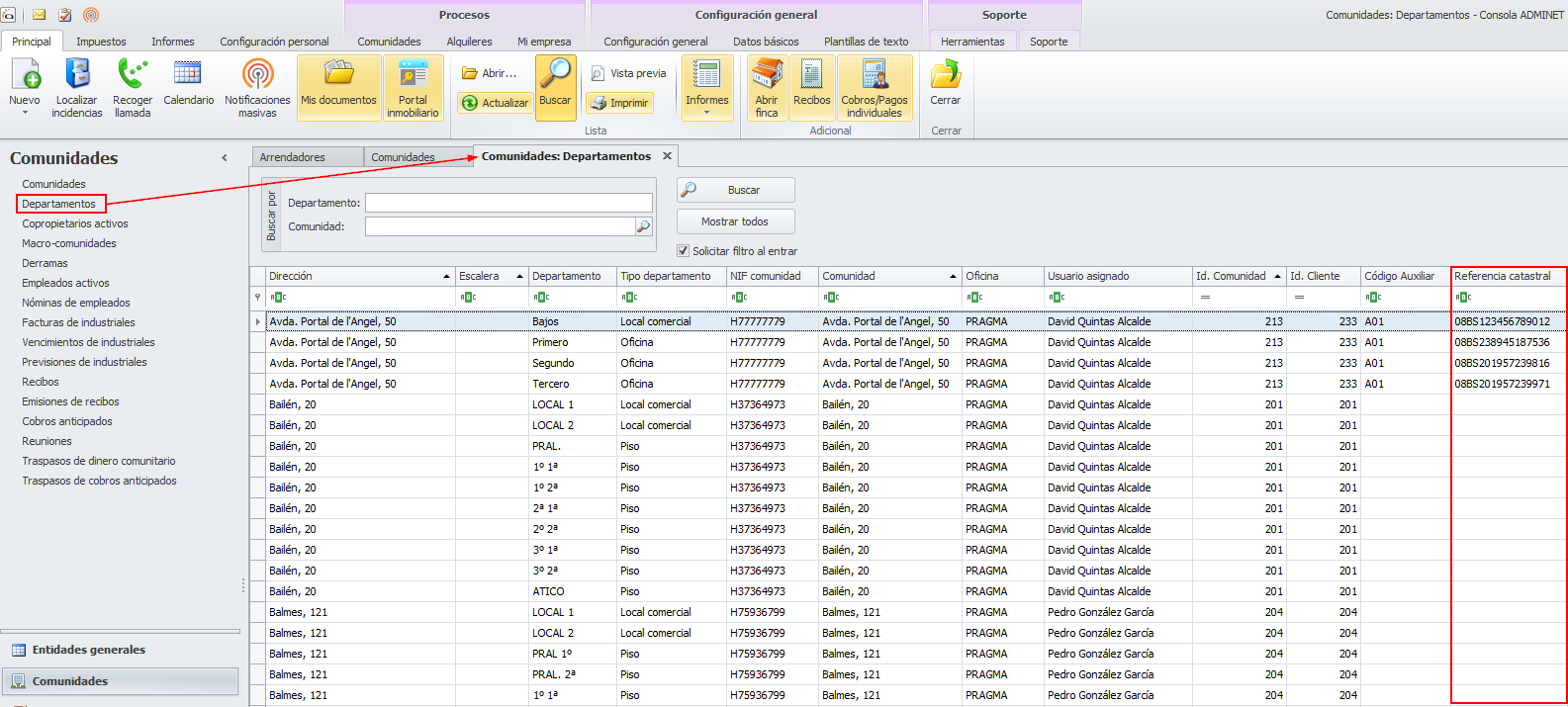Click the Mostrar todos button
The image size is (1568, 707).
pyautogui.click(x=735, y=221)
